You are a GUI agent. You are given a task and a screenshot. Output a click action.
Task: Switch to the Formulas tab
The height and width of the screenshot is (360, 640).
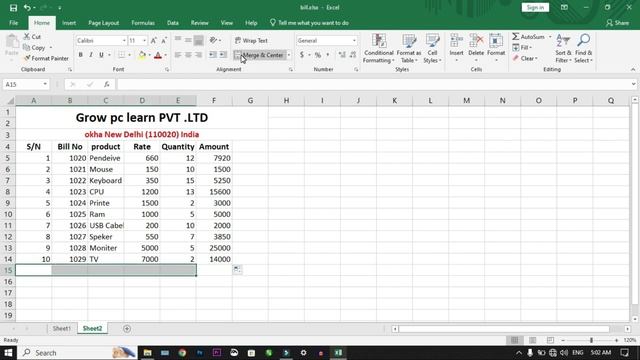tap(143, 23)
